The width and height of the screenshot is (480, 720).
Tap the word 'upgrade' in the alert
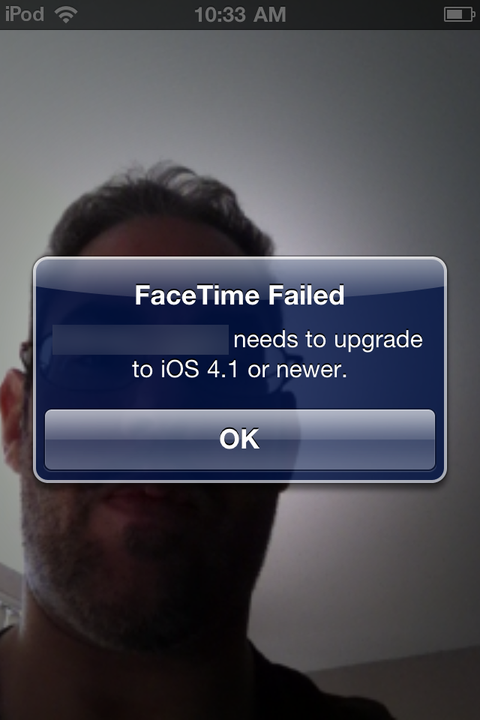378,342
